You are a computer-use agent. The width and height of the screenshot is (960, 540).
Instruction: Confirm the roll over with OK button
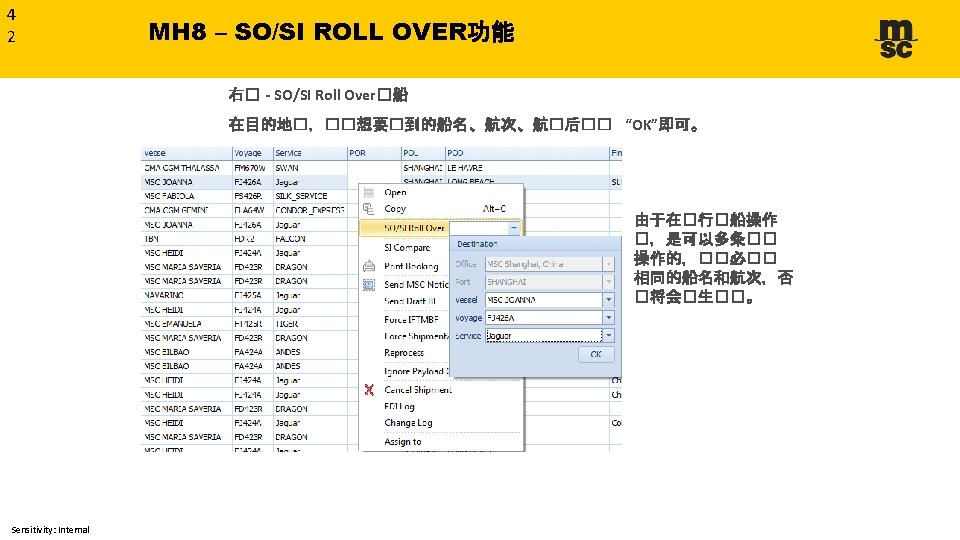596,354
